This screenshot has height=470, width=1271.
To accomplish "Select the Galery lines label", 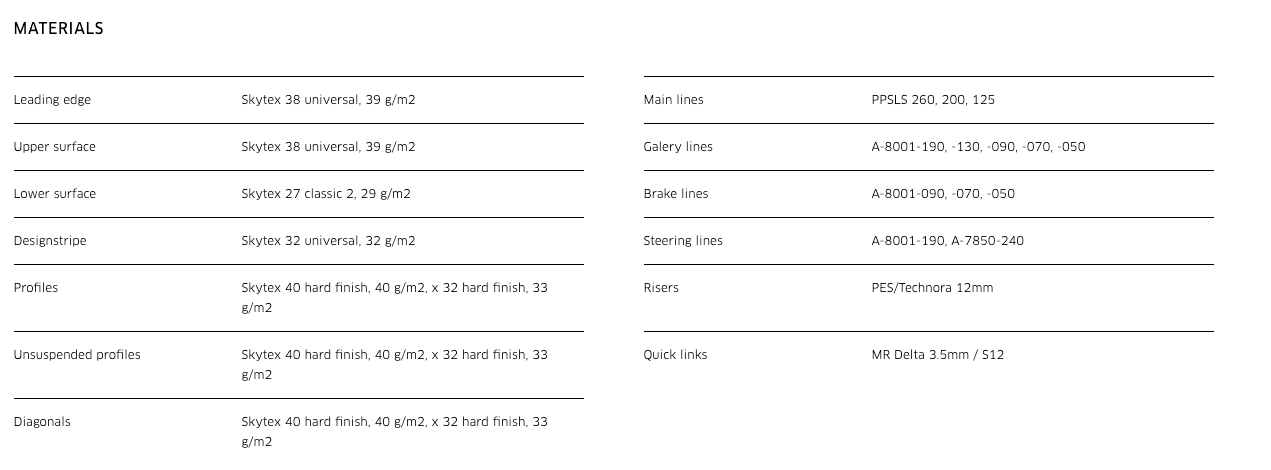I will [x=678, y=147].
